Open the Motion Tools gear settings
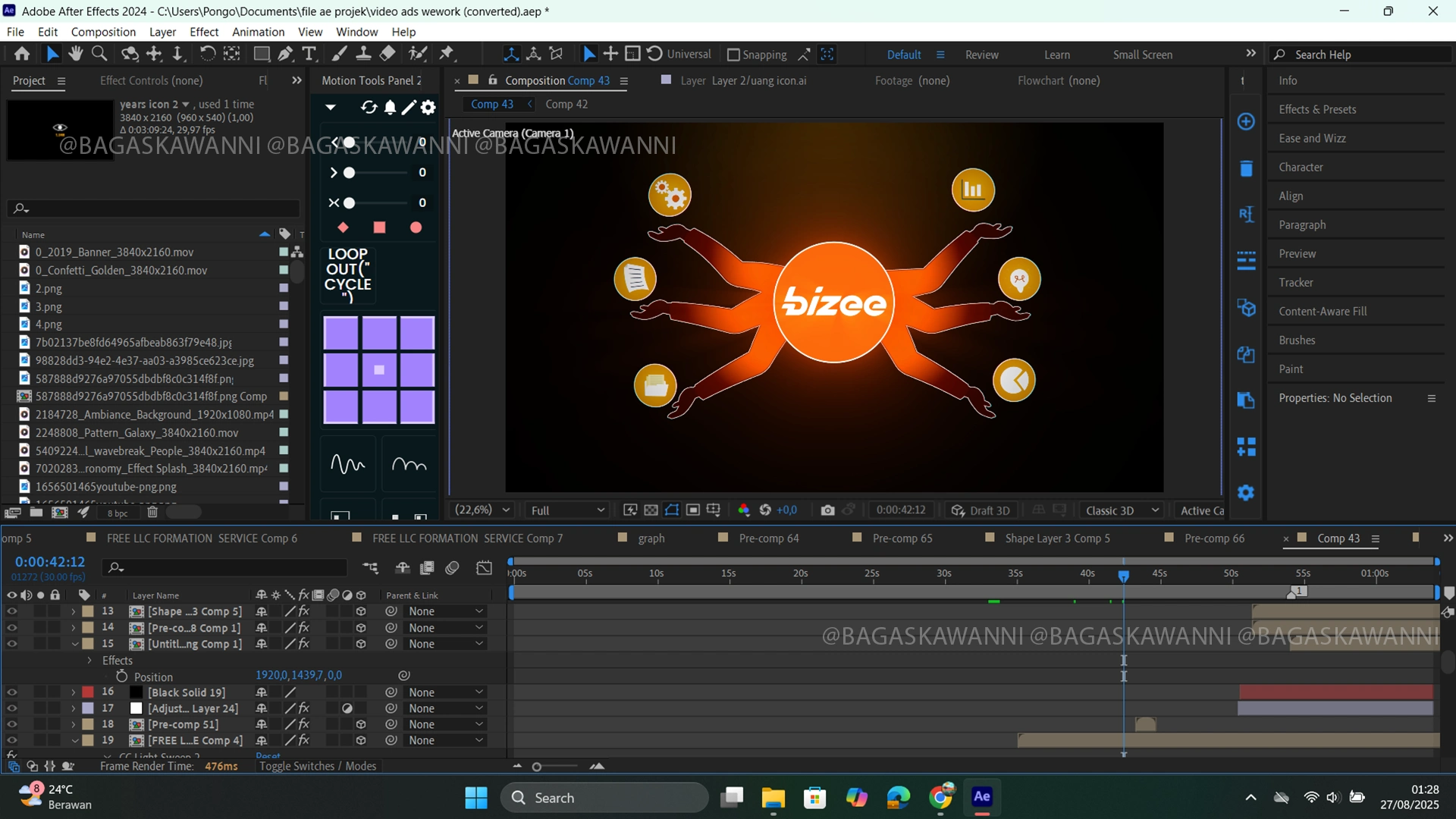 [428, 108]
